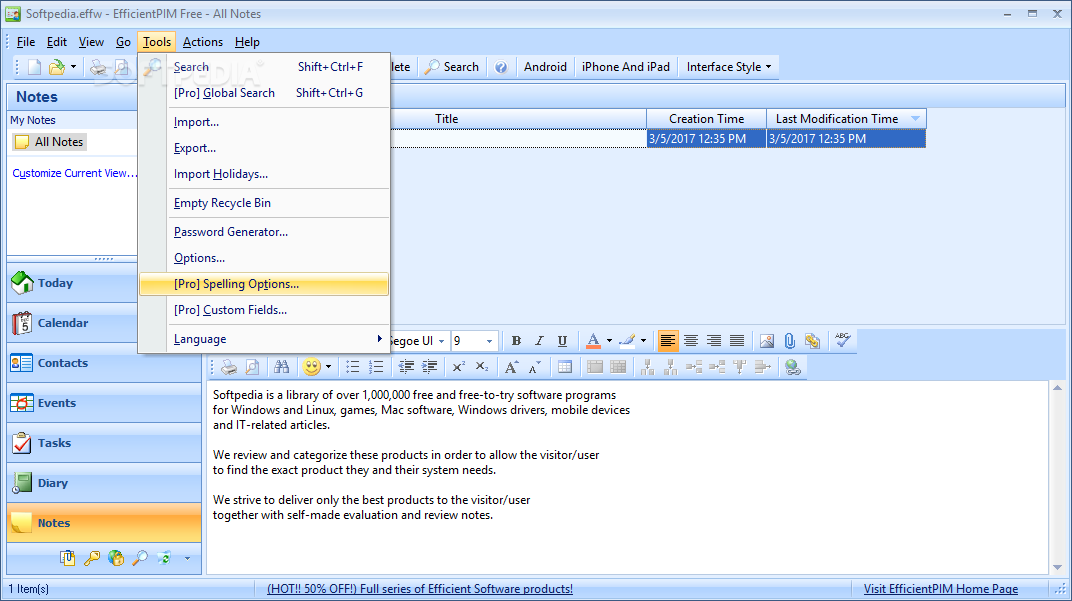Insert an image into the note

(767, 340)
